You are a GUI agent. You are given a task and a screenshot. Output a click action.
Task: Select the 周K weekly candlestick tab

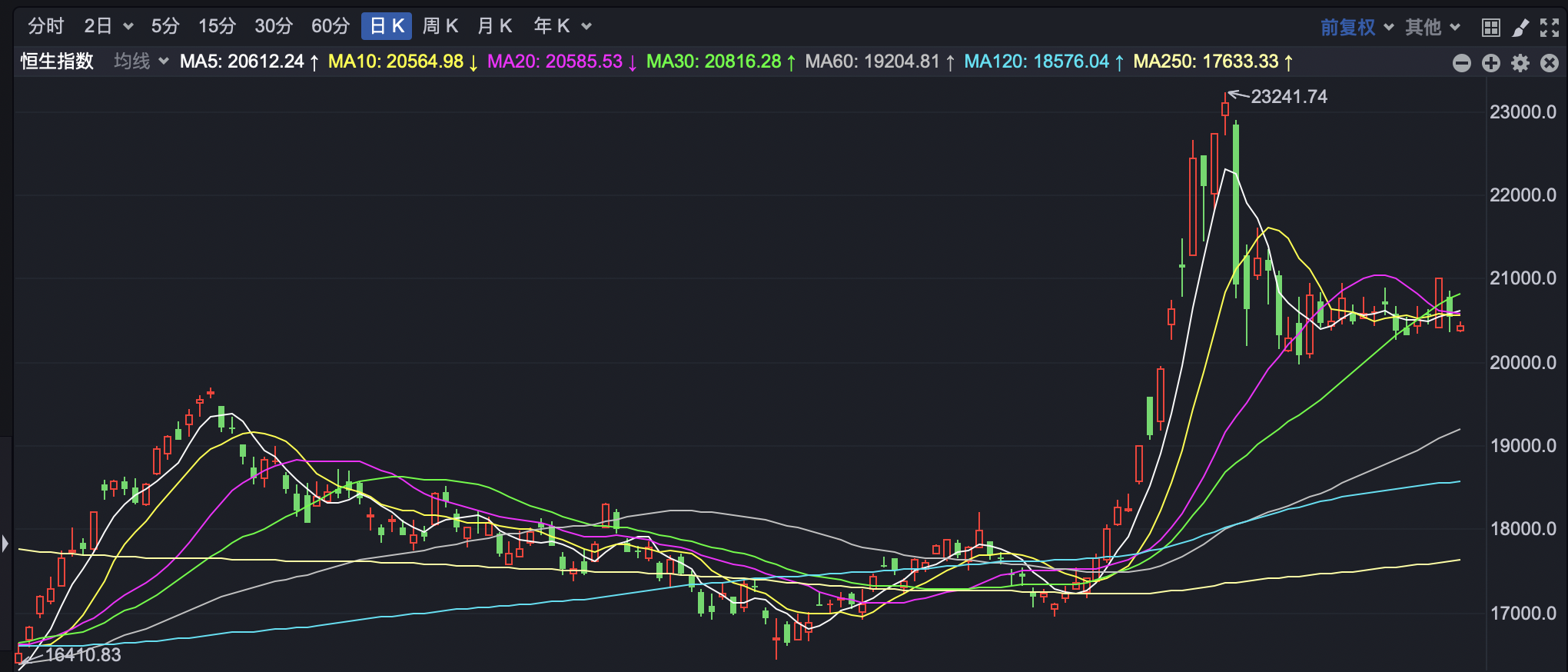pyautogui.click(x=440, y=26)
